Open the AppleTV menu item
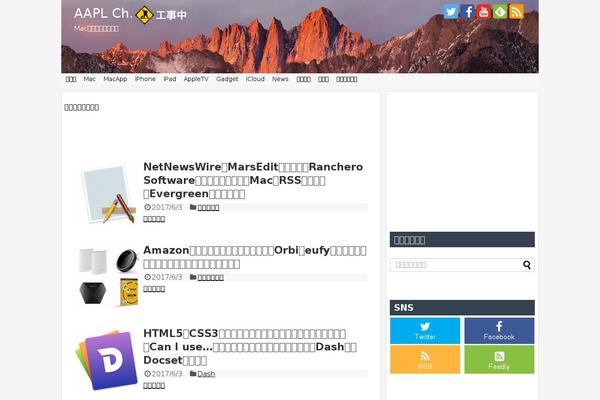The image size is (600, 400). [196, 79]
